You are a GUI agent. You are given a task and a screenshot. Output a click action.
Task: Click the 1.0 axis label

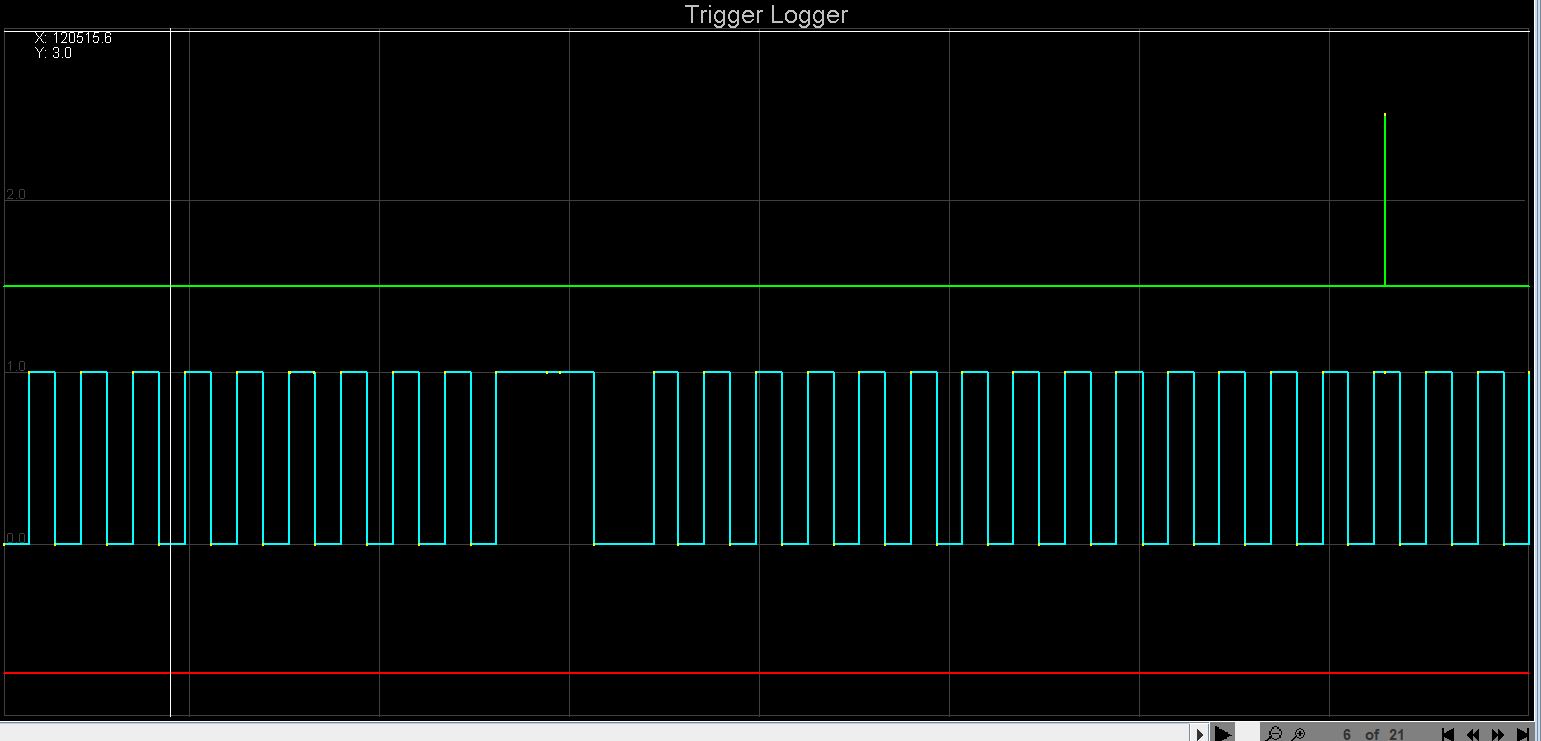[15, 367]
